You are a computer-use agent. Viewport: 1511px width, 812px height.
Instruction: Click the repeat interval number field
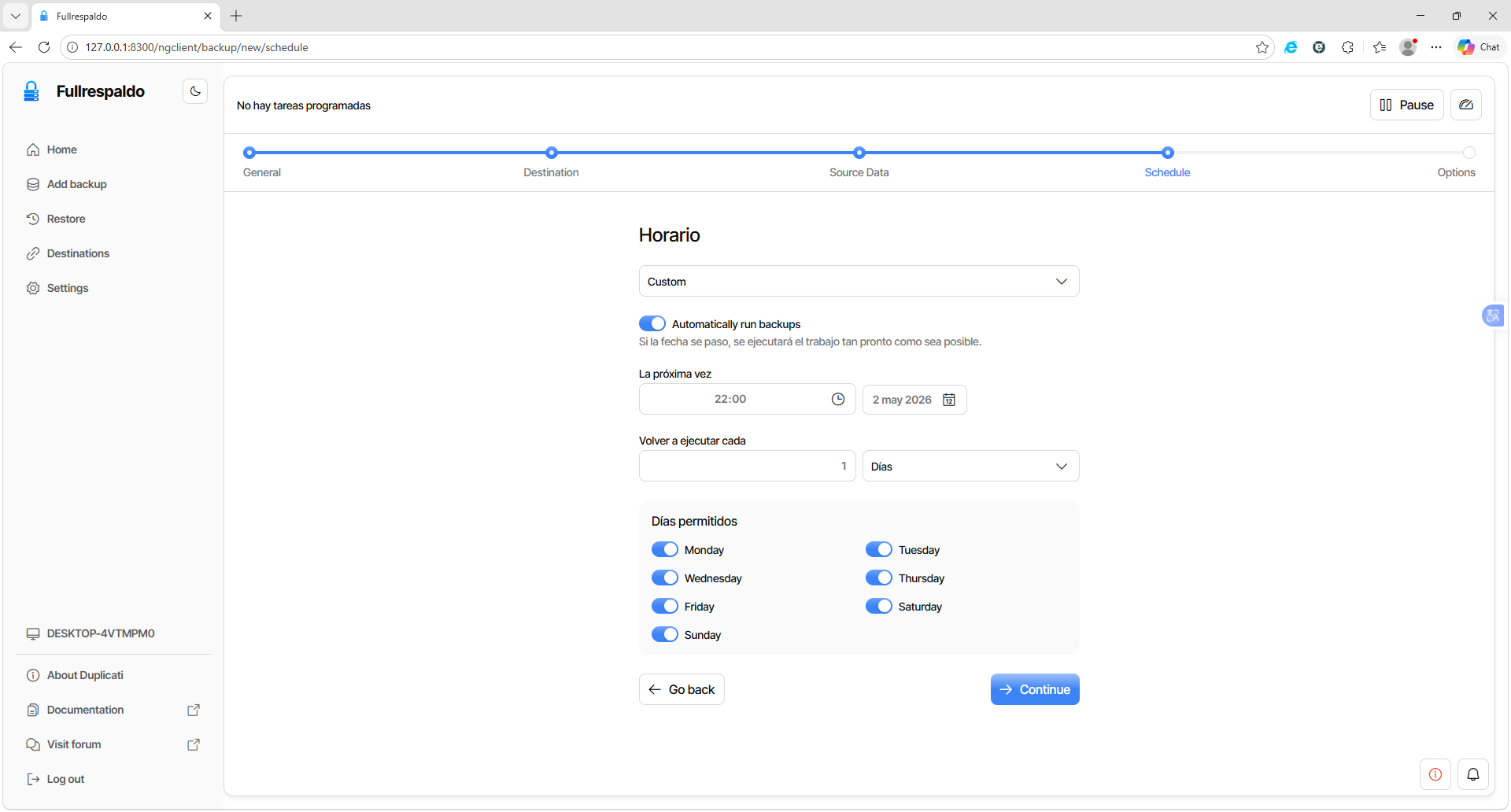(x=747, y=466)
